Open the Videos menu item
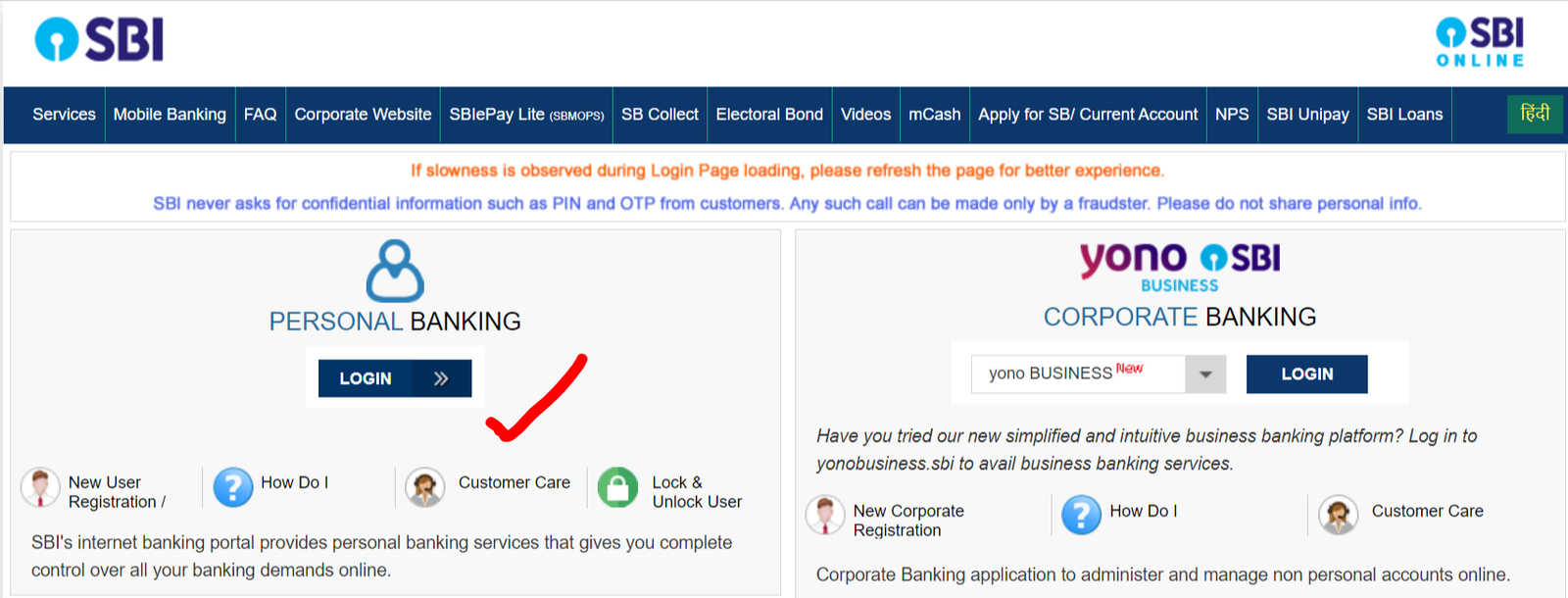Image resolution: width=1568 pixels, height=598 pixels. coord(865,115)
